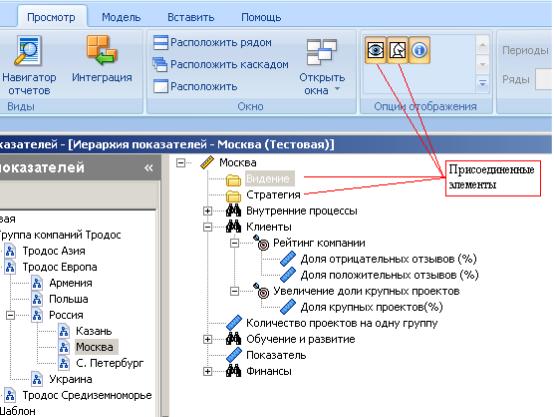Viewport: 554px width, 417px height.
Task: Launch the Интеграция tool
Action: (x=102, y=59)
